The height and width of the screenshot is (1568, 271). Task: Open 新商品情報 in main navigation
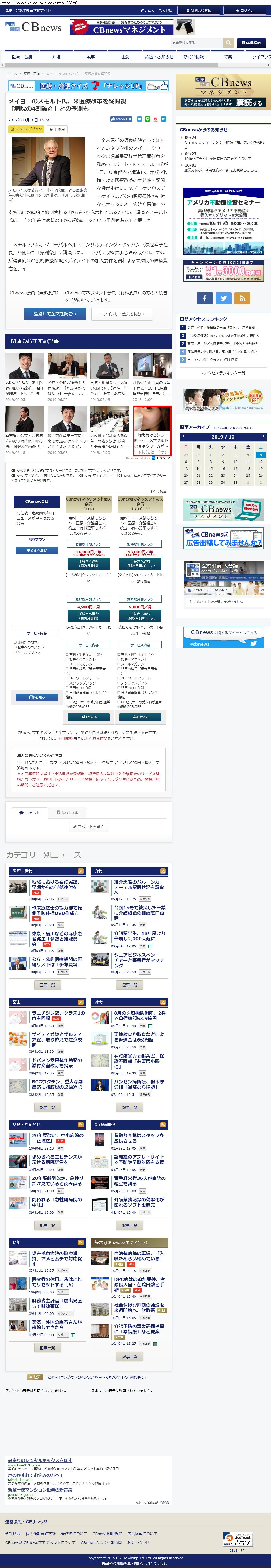click(x=193, y=57)
